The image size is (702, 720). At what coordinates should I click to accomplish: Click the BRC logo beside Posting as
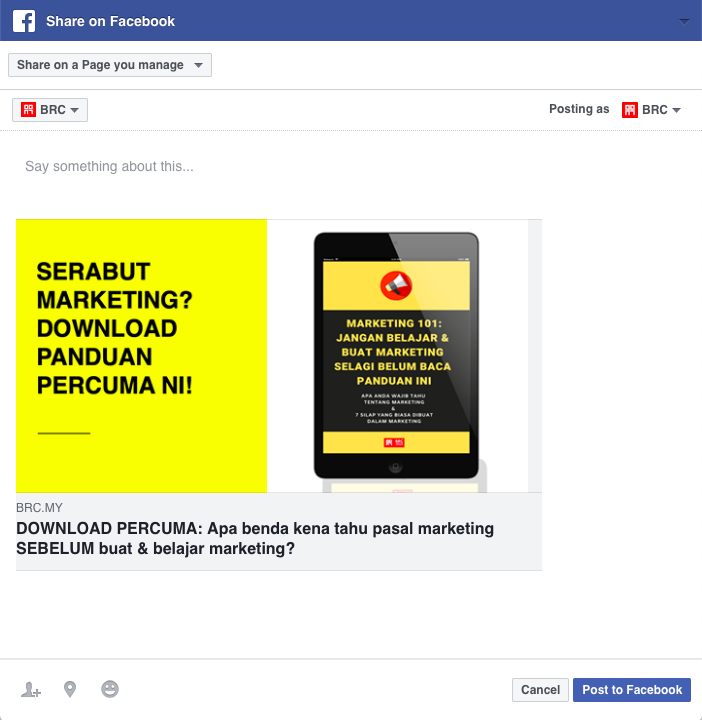(x=629, y=110)
